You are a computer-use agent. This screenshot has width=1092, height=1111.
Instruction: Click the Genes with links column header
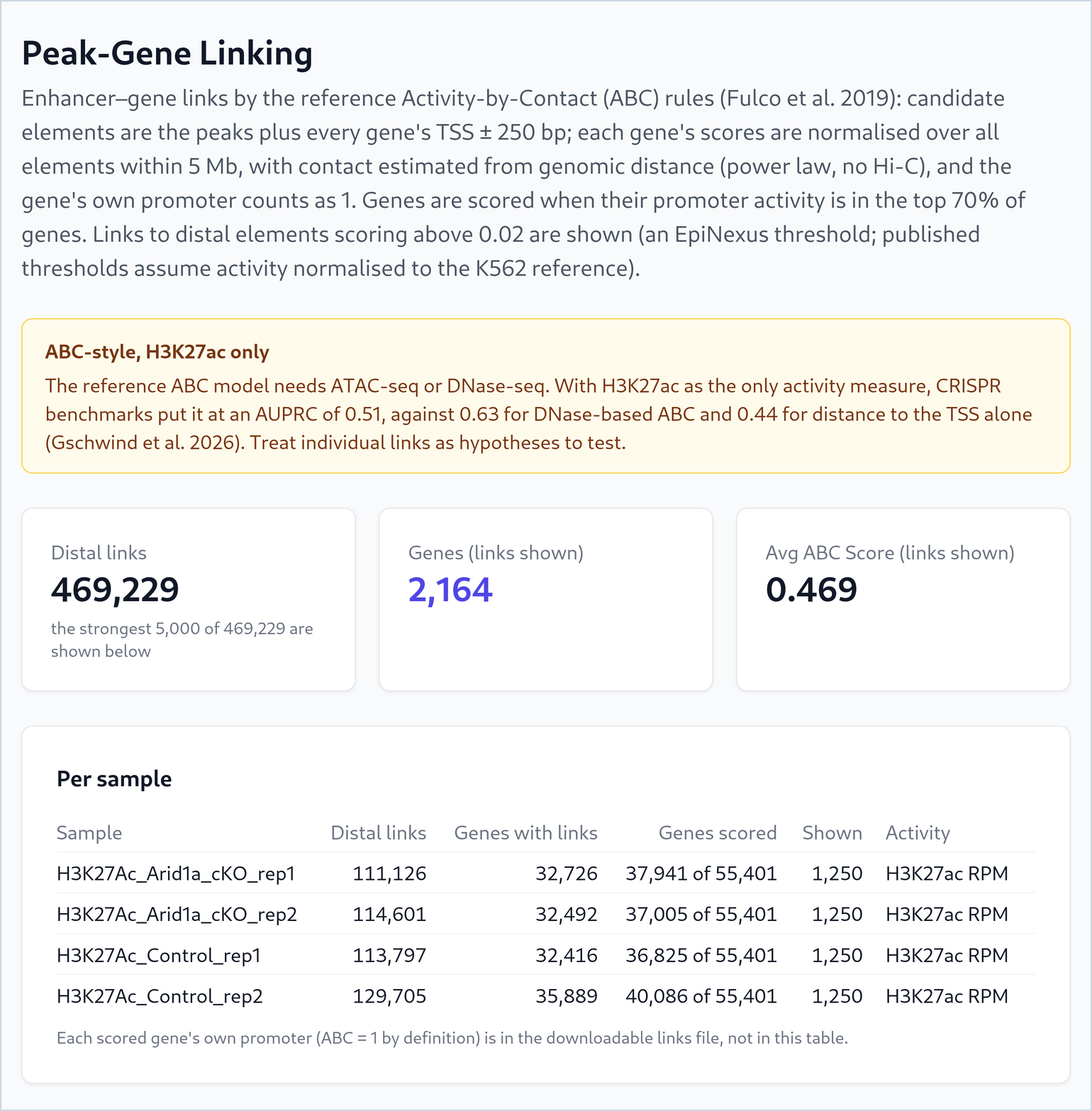[x=526, y=832]
